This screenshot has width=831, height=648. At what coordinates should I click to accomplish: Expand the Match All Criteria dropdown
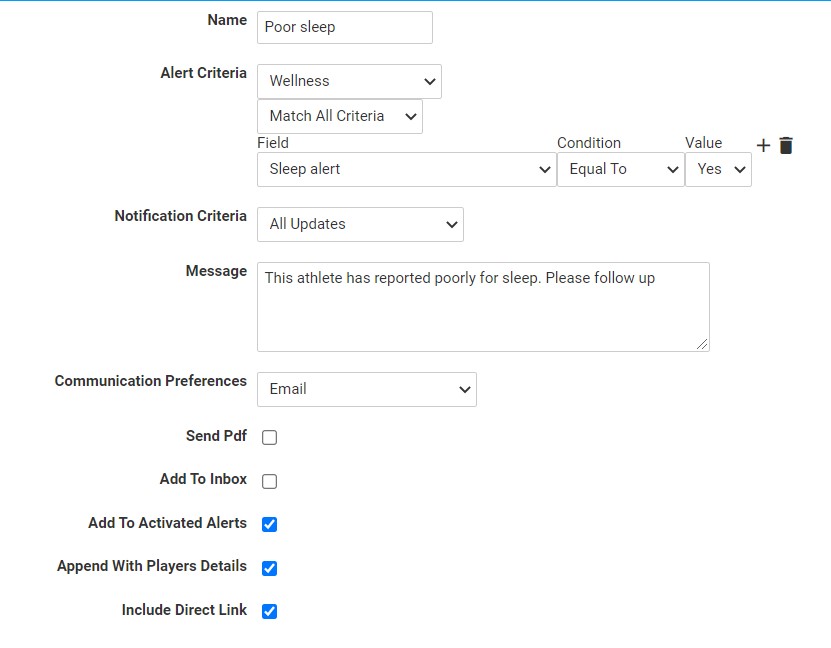pos(340,116)
